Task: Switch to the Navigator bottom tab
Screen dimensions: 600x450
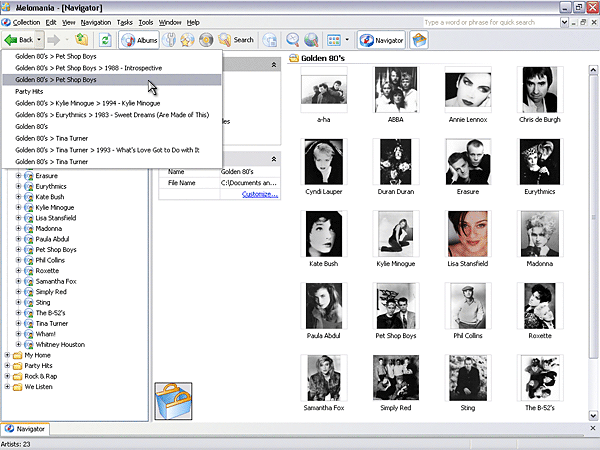Action: (25, 429)
